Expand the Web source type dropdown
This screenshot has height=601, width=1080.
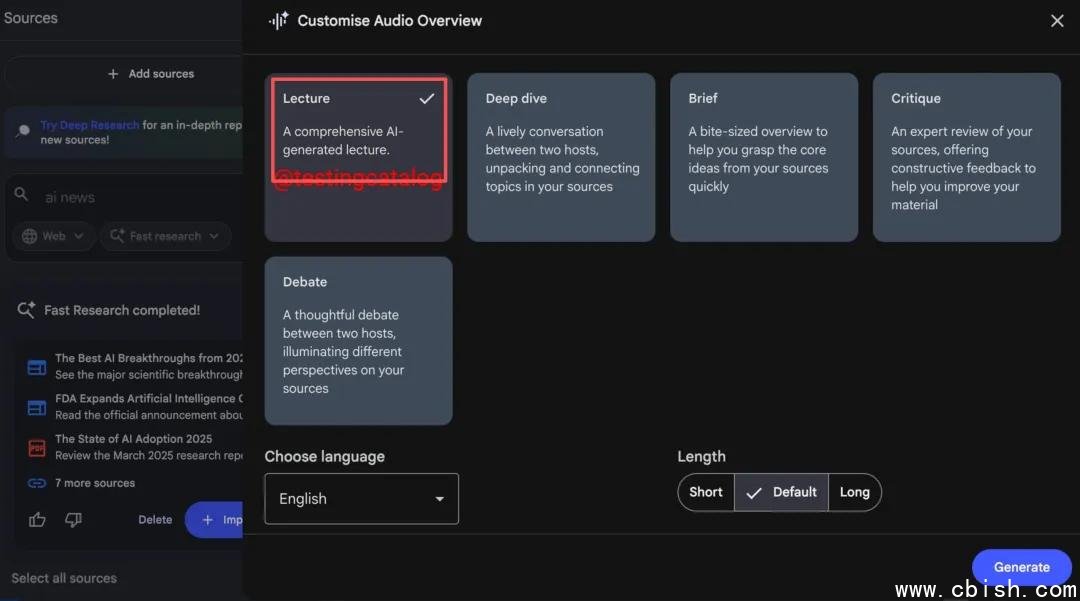[55, 236]
